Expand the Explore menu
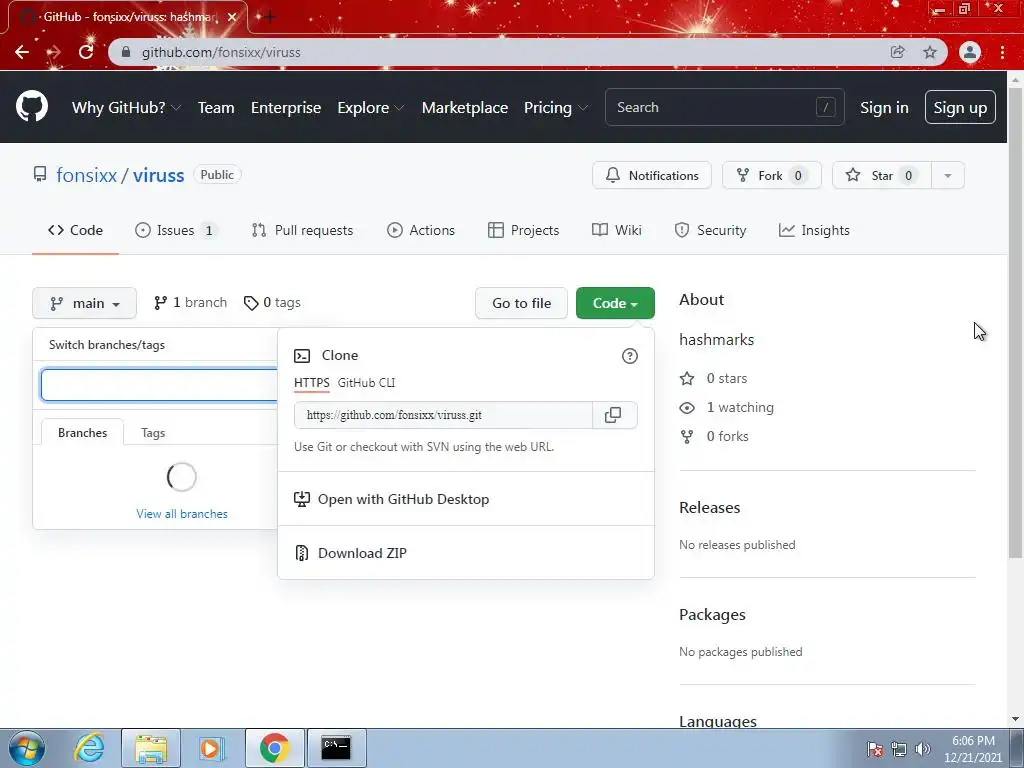This screenshot has width=1024, height=768. click(x=370, y=108)
